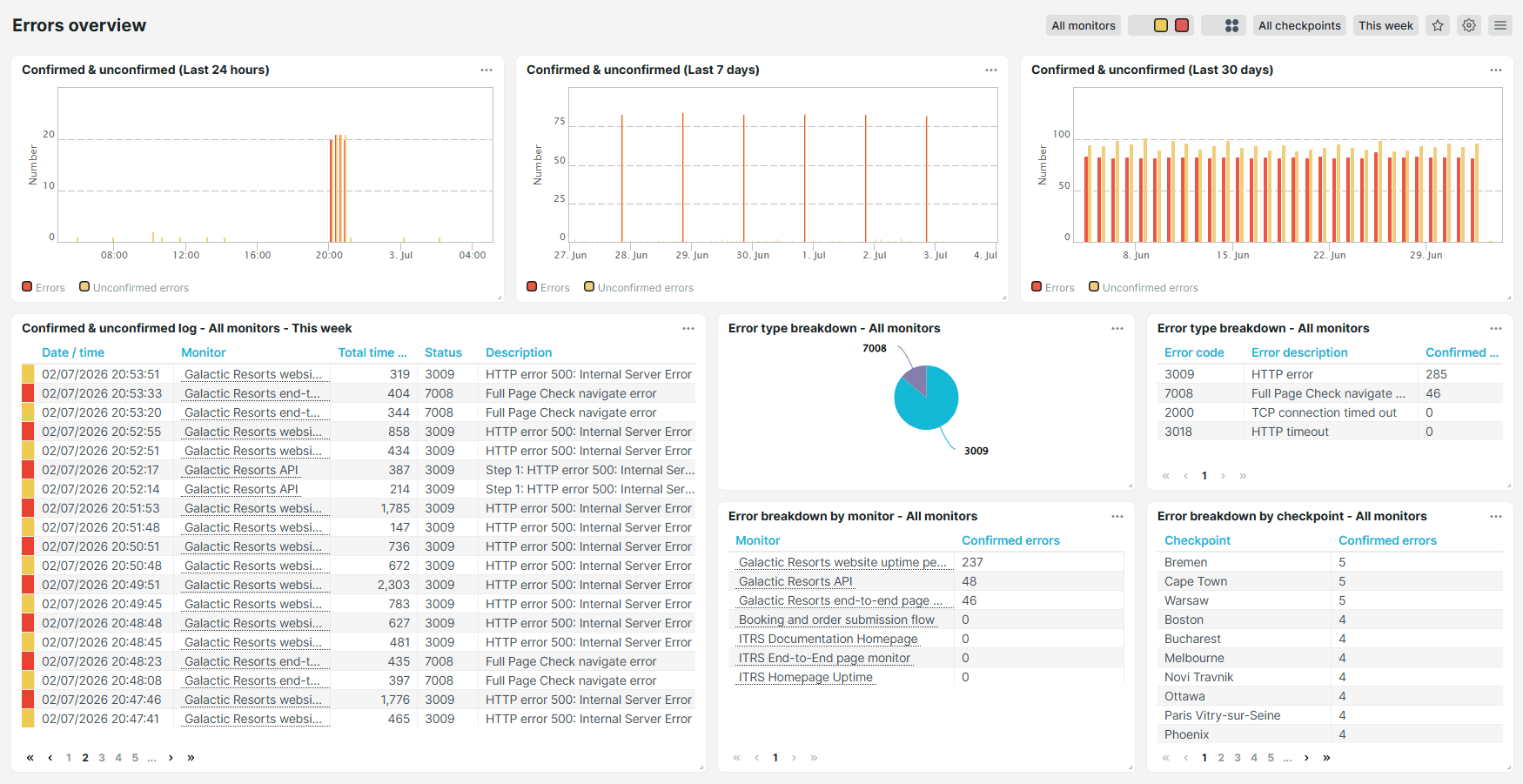Image resolution: width=1523 pixels, height=784 pixels.
Task: Sort error log by Status column
Action: (x=443, y=352)
